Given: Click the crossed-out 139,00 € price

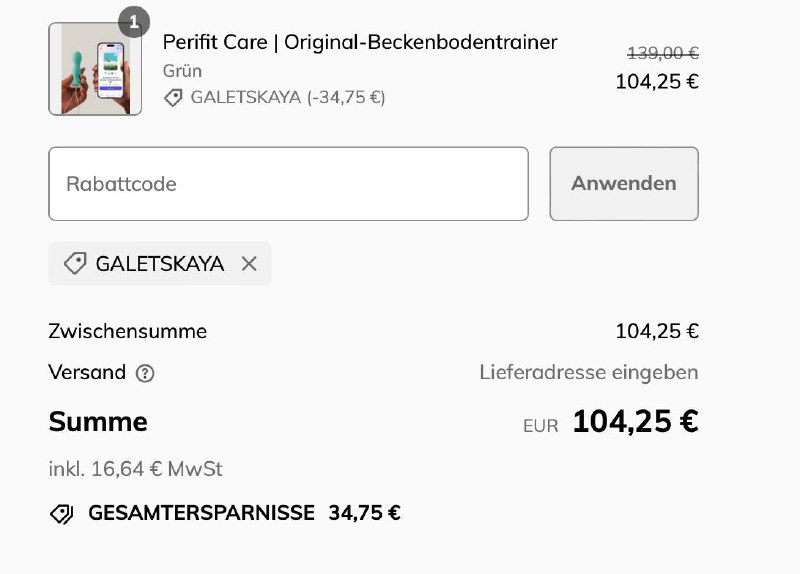Looking at the screenshot, I should click(x=662, y=53).
